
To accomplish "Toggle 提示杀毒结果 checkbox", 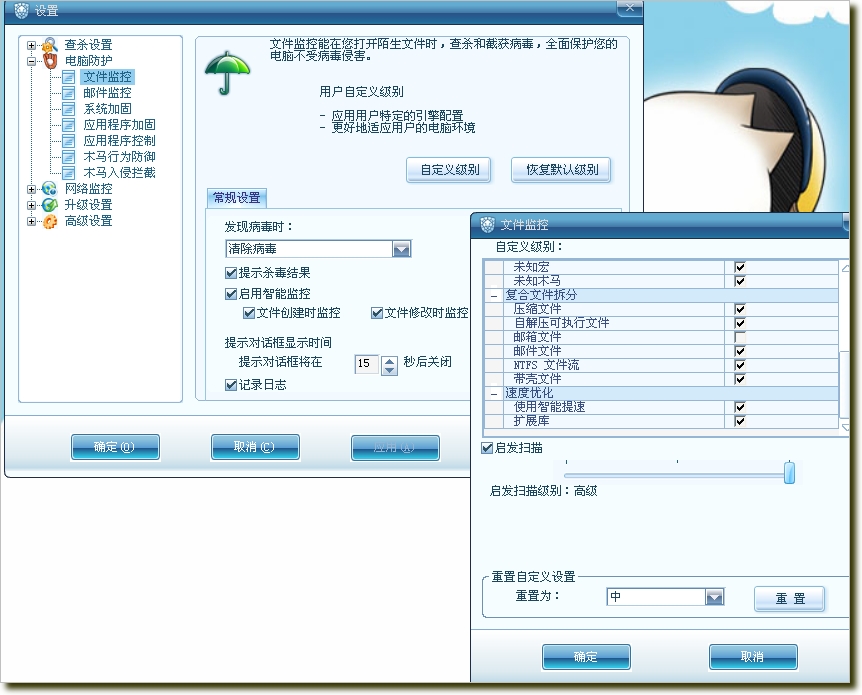I will pyautogui.click(x=231, y=273).
